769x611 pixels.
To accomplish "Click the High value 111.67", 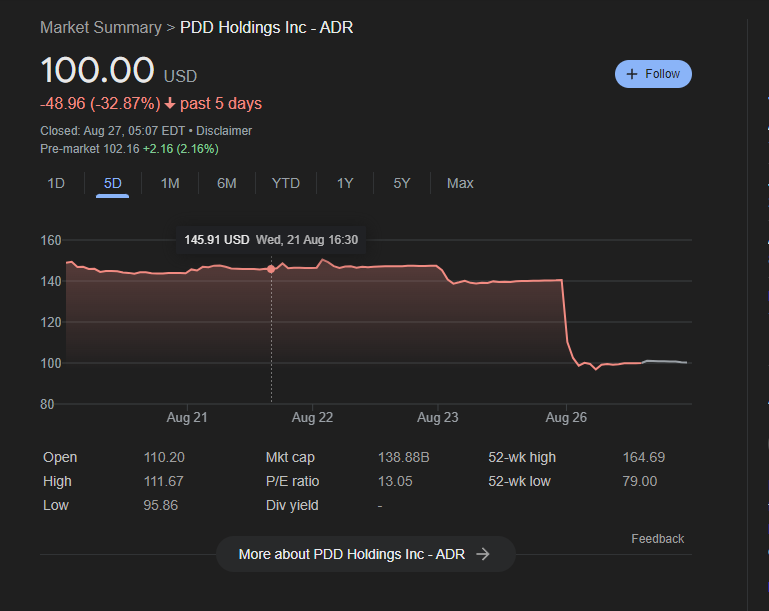I will point(163,482).
